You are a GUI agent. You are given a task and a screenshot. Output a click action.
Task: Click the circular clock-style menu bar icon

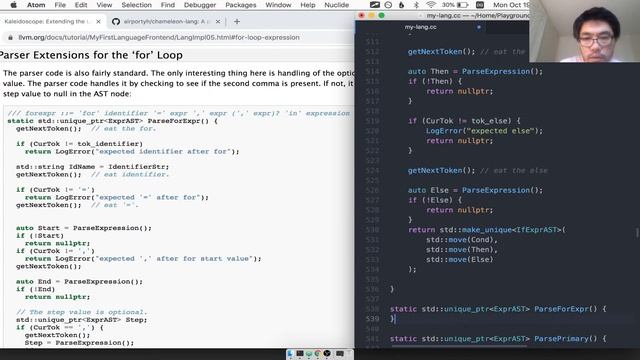(x=388, y=5)
